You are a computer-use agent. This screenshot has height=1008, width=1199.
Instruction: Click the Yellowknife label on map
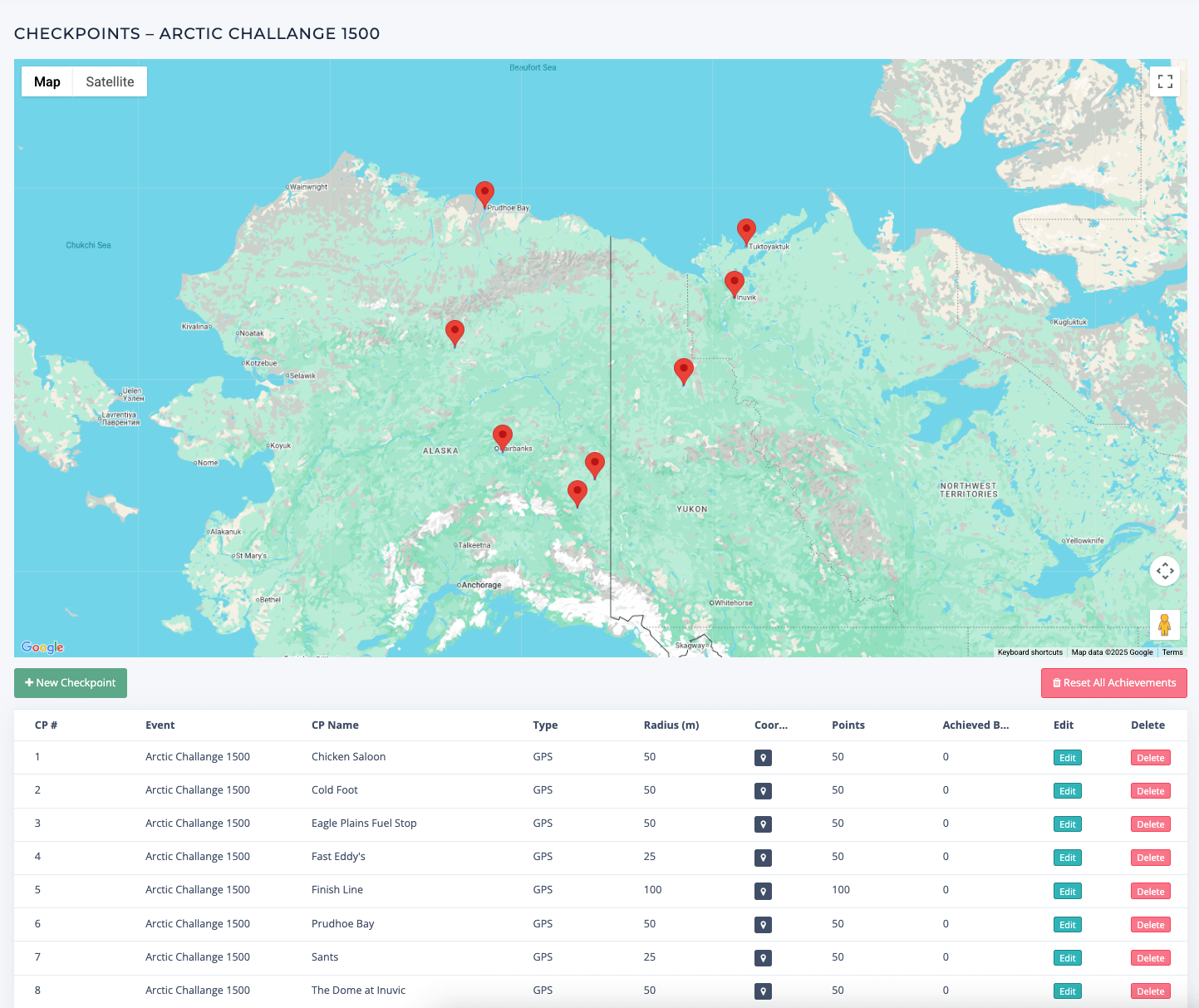(1085, 541)
